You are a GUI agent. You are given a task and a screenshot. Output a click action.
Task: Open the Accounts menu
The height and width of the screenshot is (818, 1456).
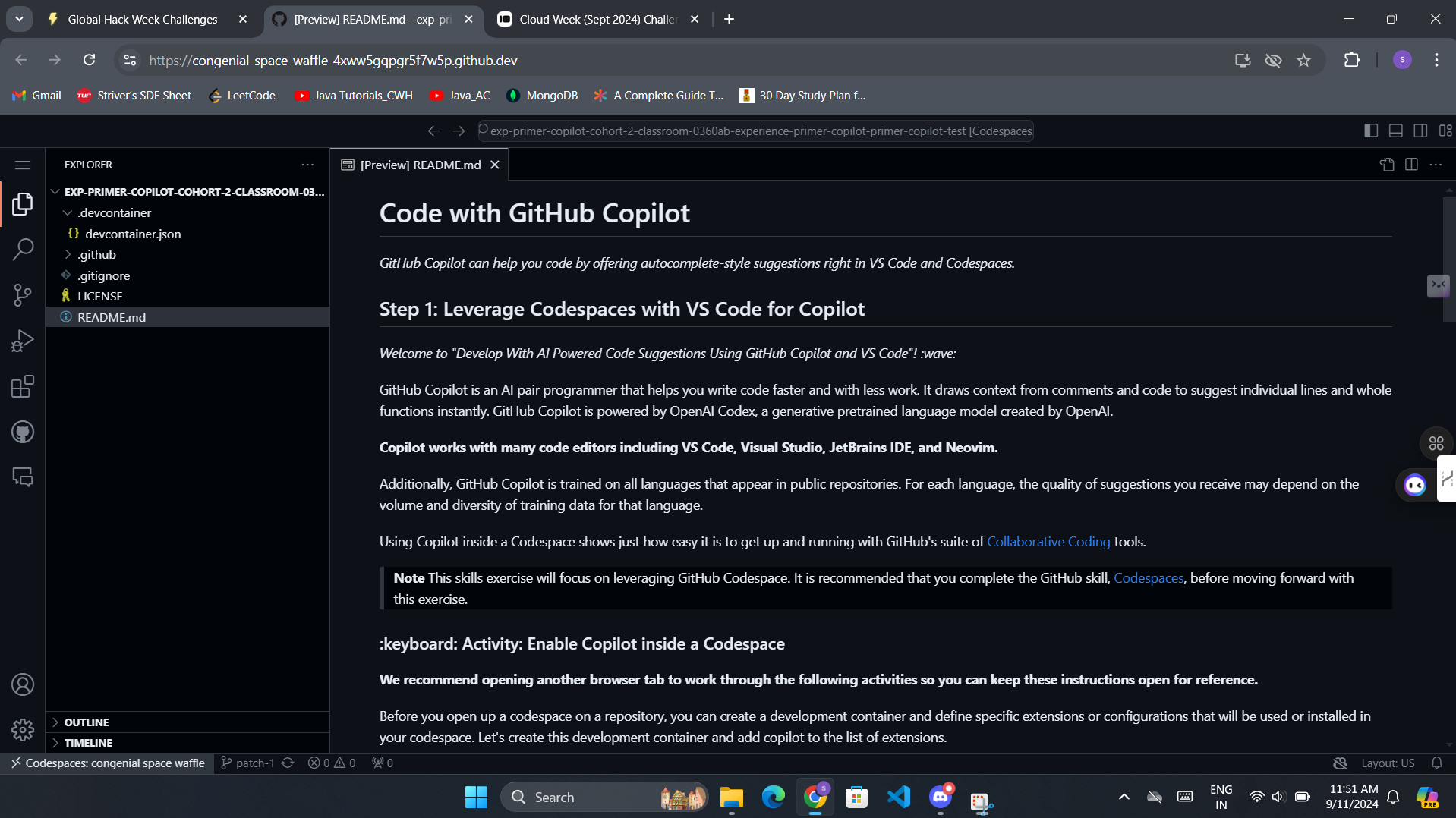(23, 684)
